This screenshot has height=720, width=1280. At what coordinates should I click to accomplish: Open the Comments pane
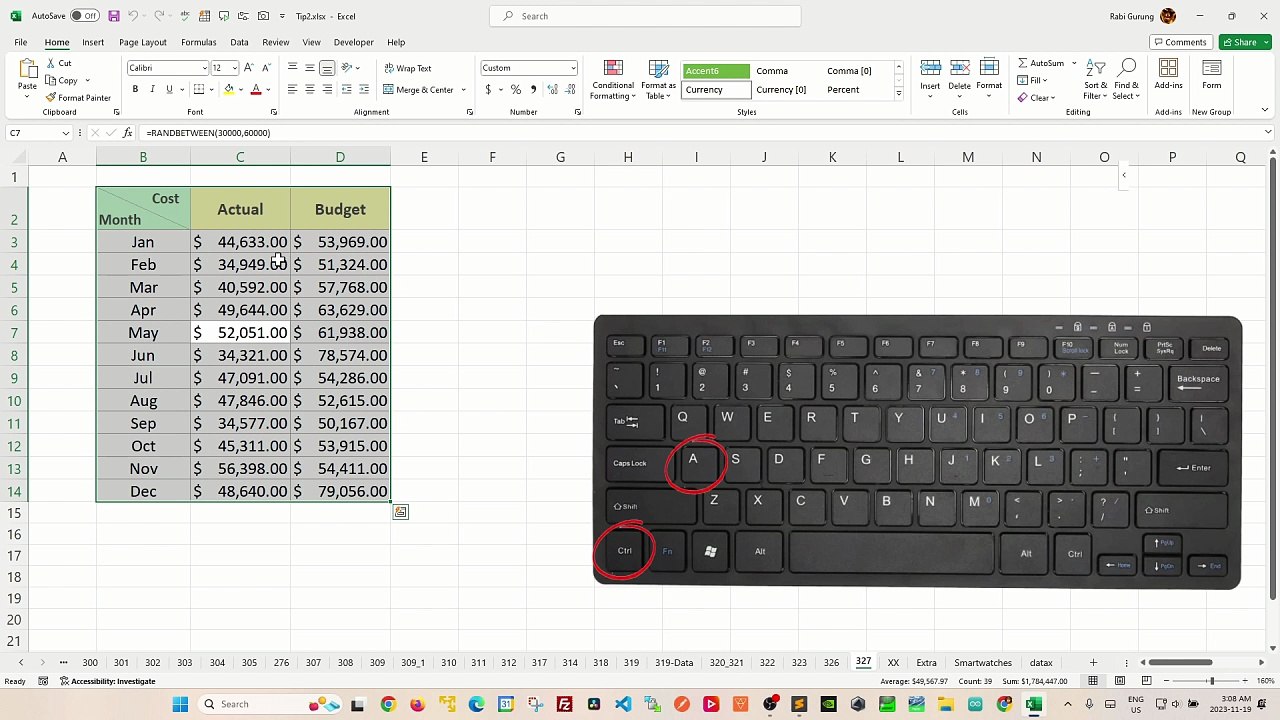tap(1179, 42)
